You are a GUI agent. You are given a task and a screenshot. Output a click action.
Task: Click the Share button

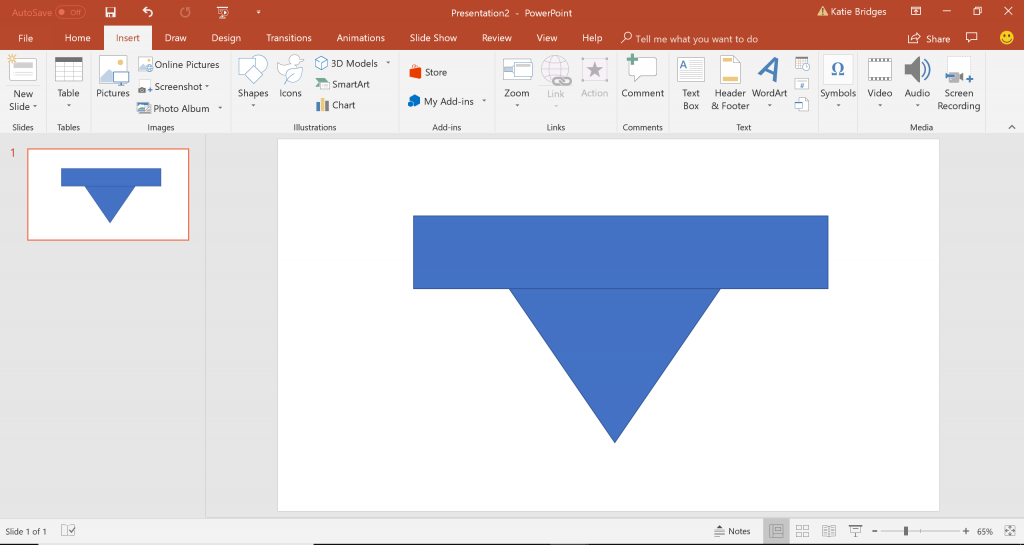tap(929, 39)
